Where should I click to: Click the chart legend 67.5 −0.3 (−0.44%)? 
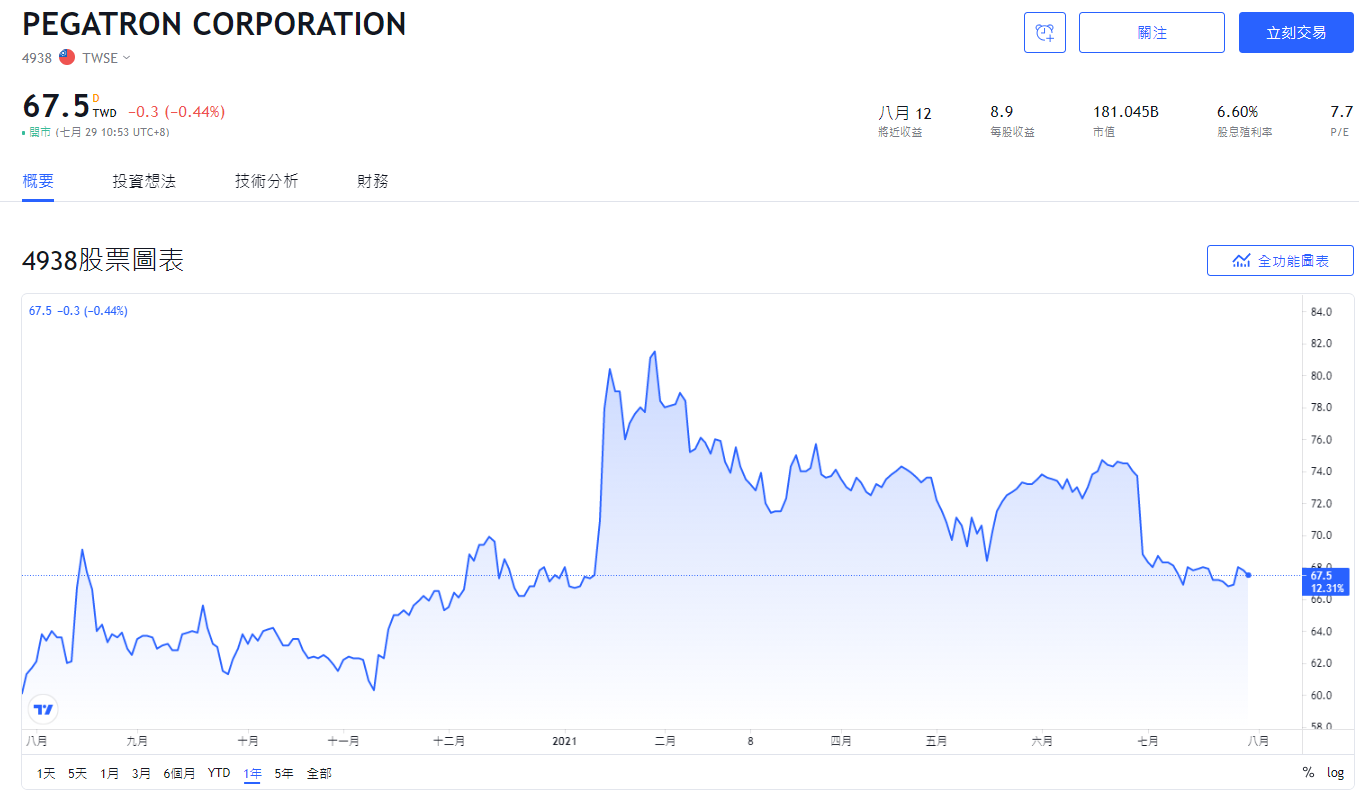click(78, 311)
